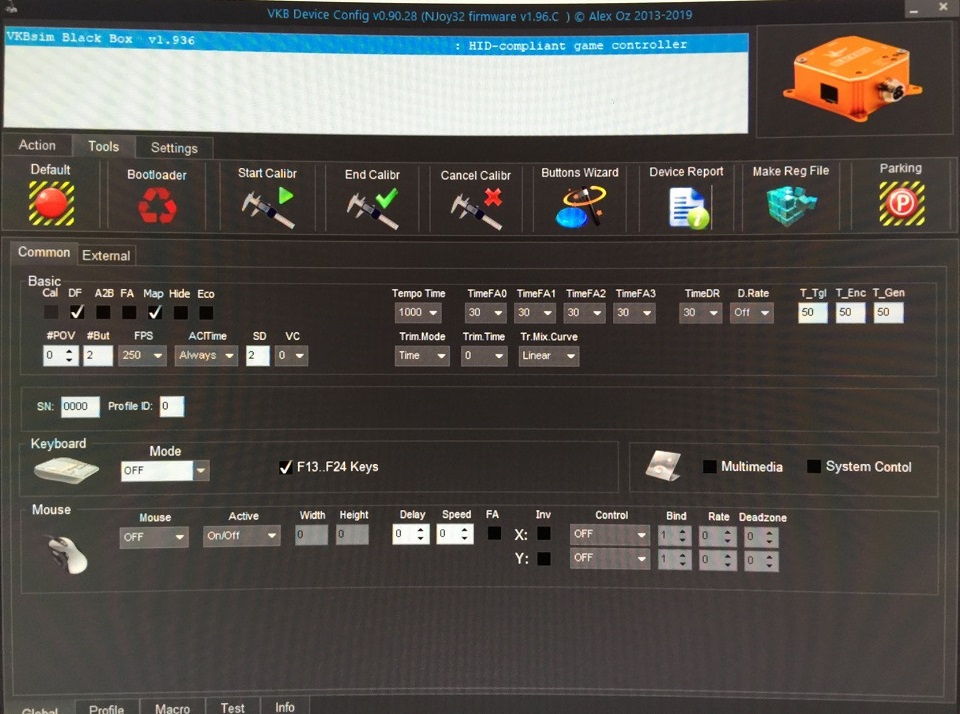Select the External tab
Viewport: 960px width, 714px height.
coord(106,255)
